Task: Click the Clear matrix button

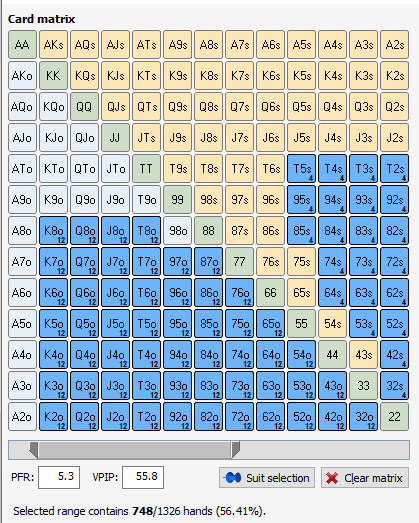Action: pyautogui.click(x=365, y=478)
